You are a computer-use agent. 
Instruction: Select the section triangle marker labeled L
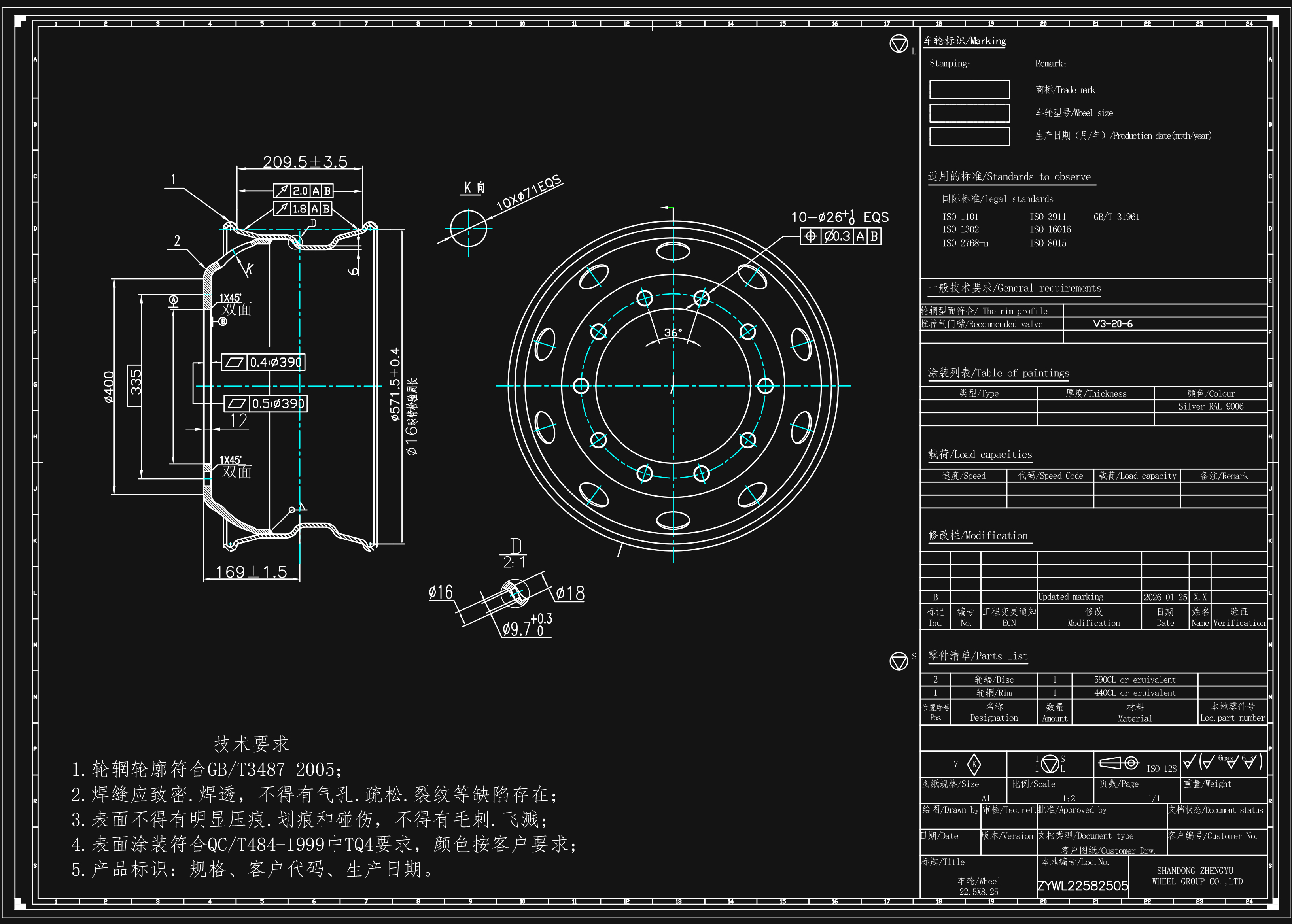click(x=900, y=44)
